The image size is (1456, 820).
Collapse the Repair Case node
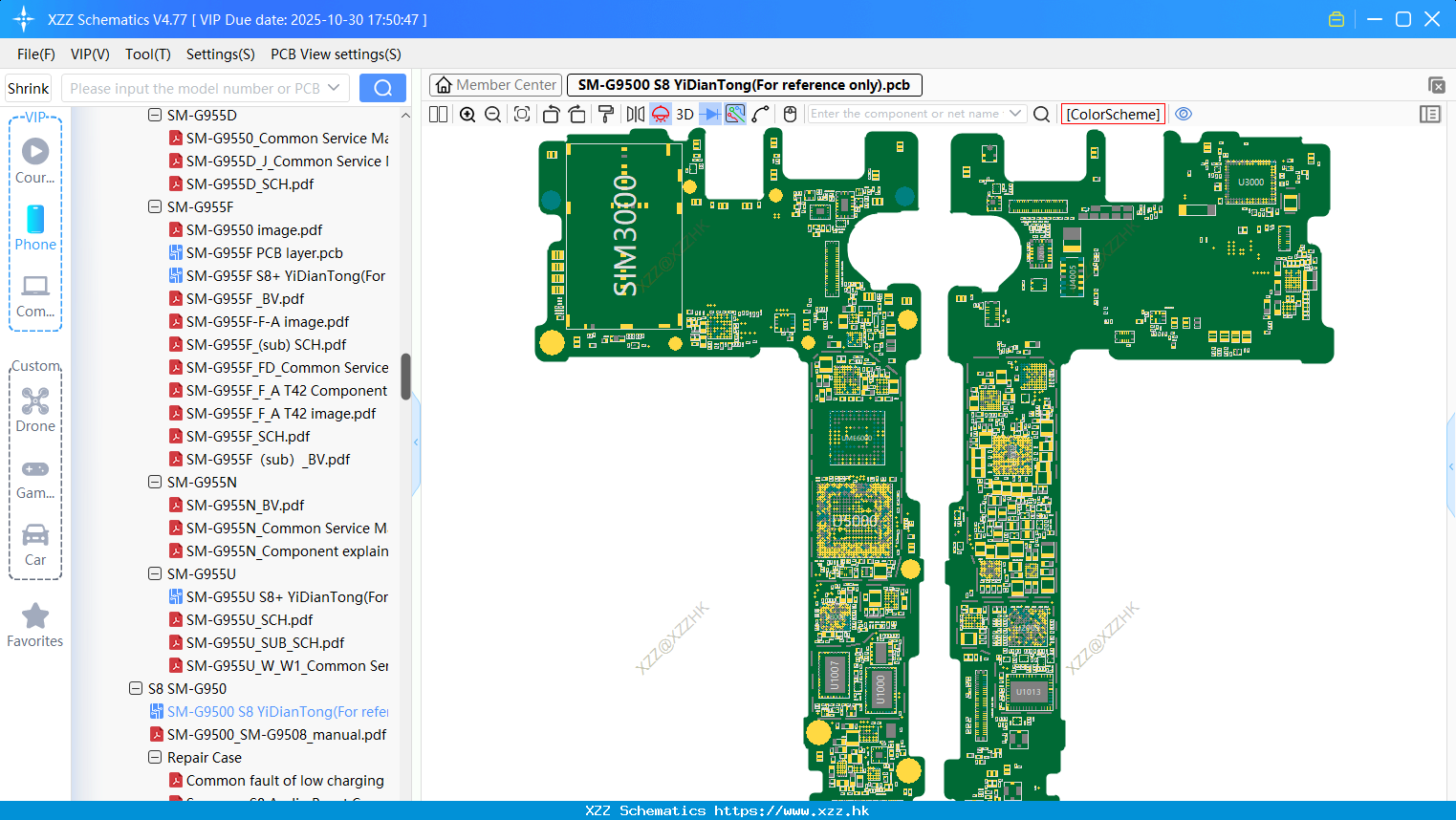[x=155, y=757]
